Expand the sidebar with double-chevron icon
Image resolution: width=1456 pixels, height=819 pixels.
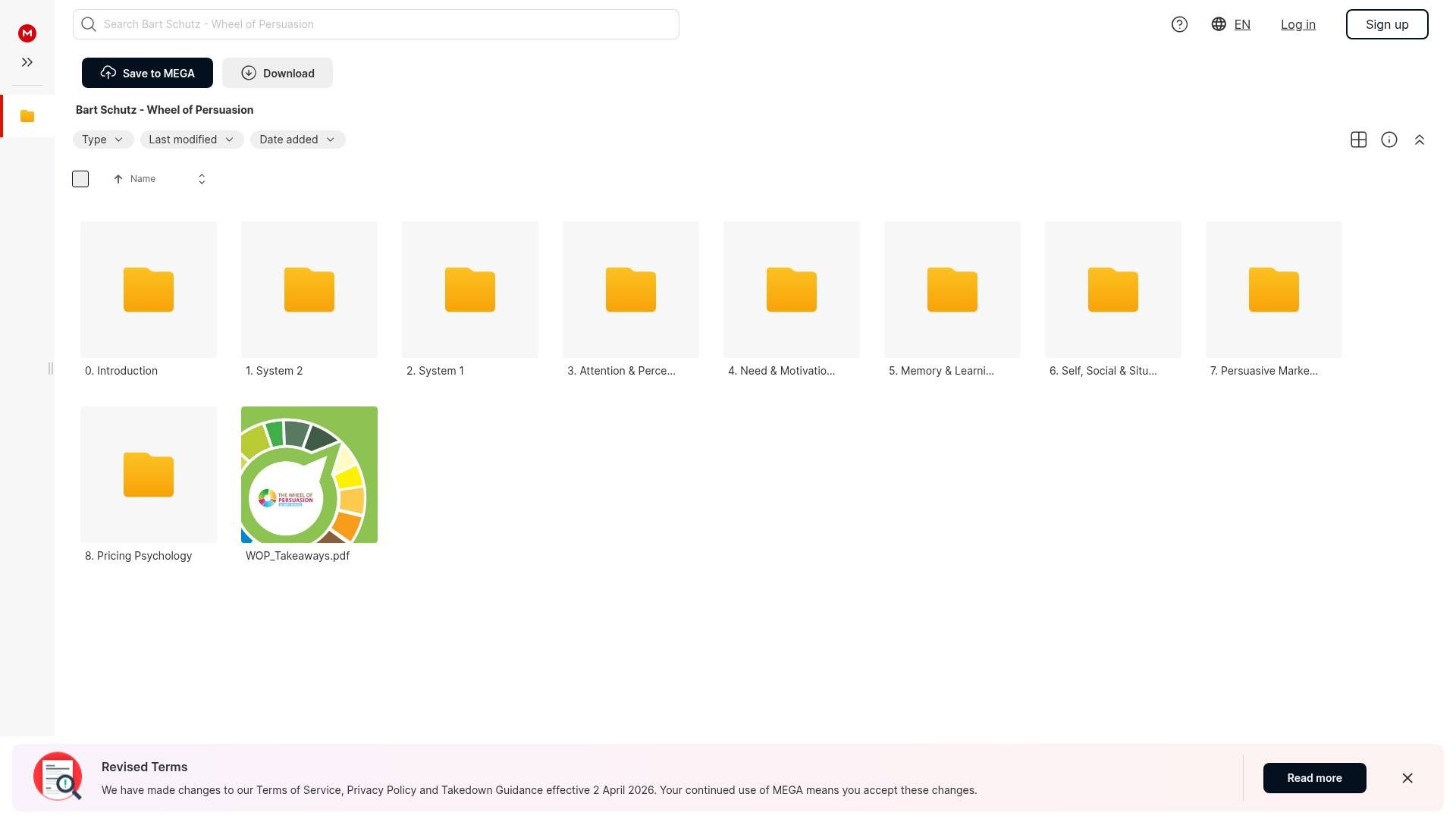click(x=27, y=62)
